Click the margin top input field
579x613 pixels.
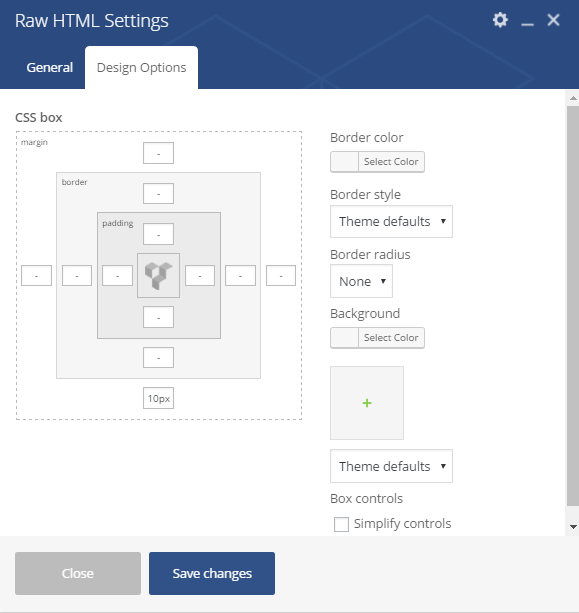coord(158,153)
